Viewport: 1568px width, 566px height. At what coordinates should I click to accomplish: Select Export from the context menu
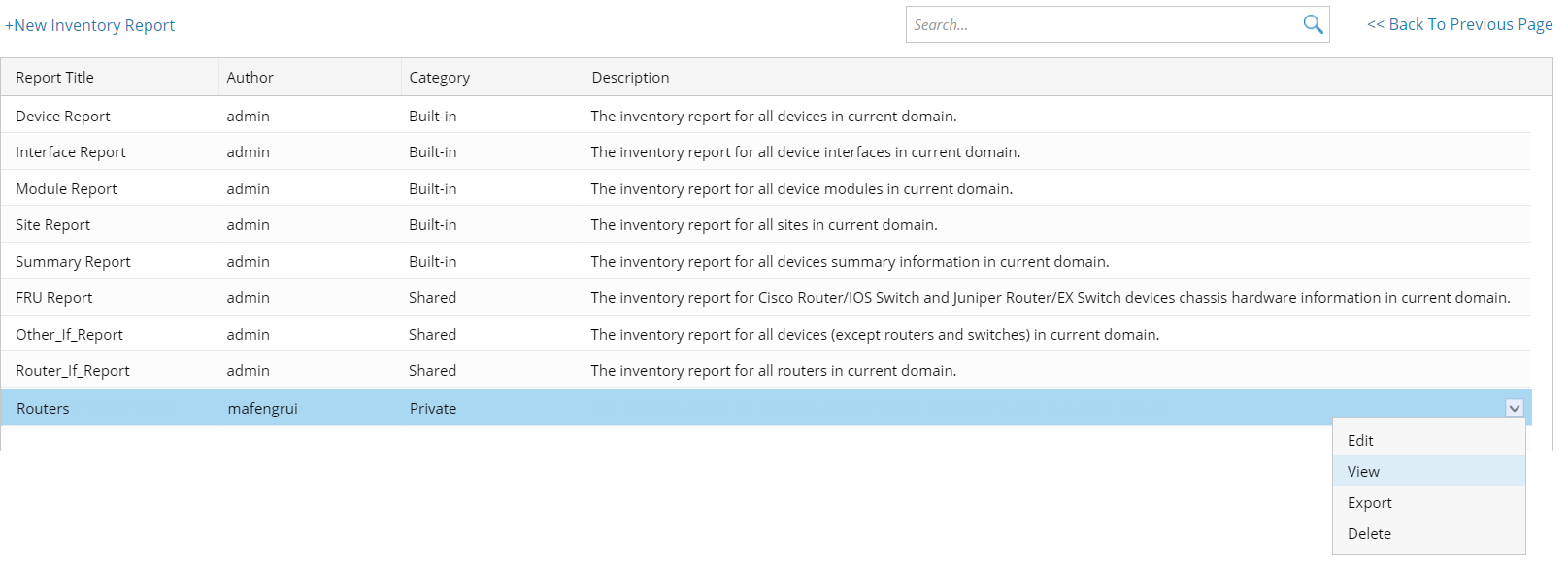click(1369, 502)
